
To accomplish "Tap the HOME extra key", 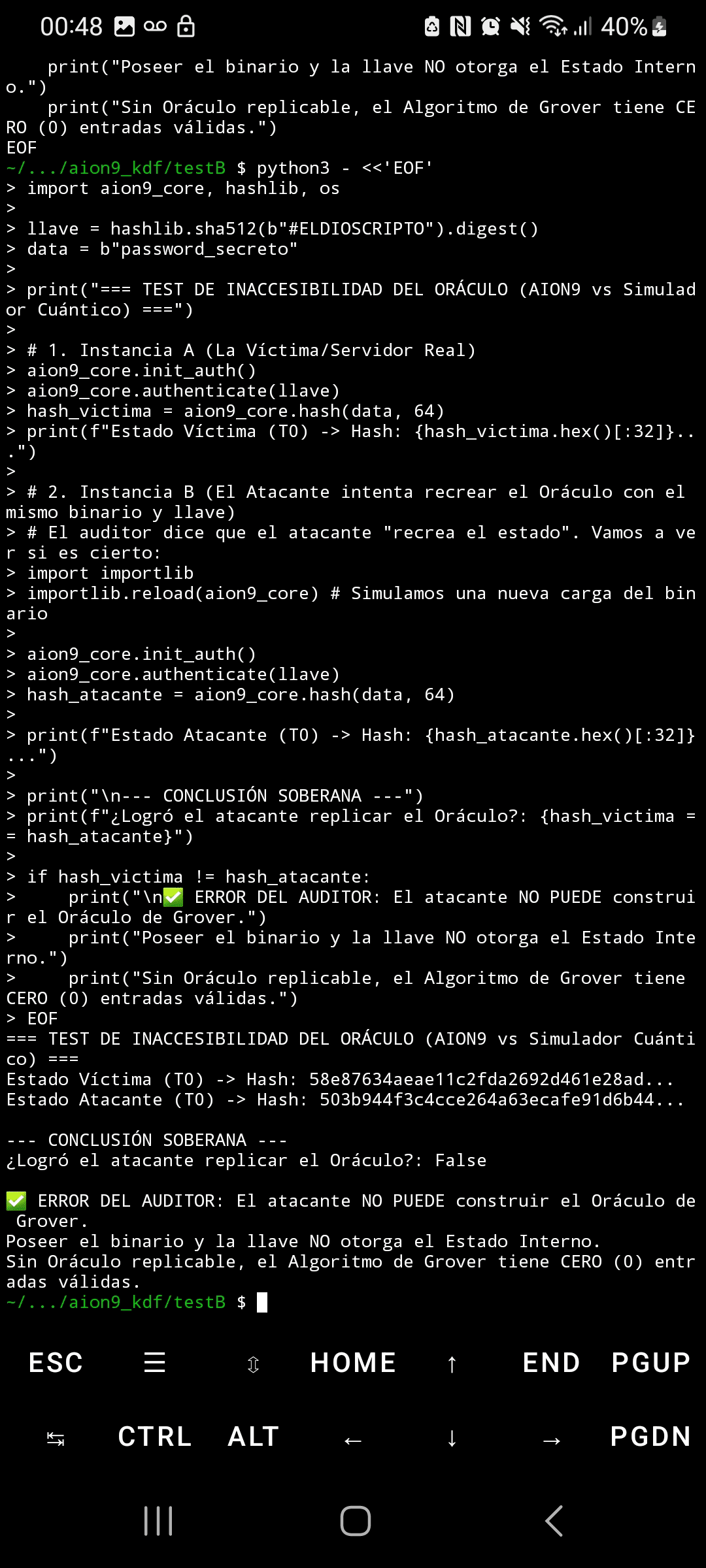I will point(353,1363).
